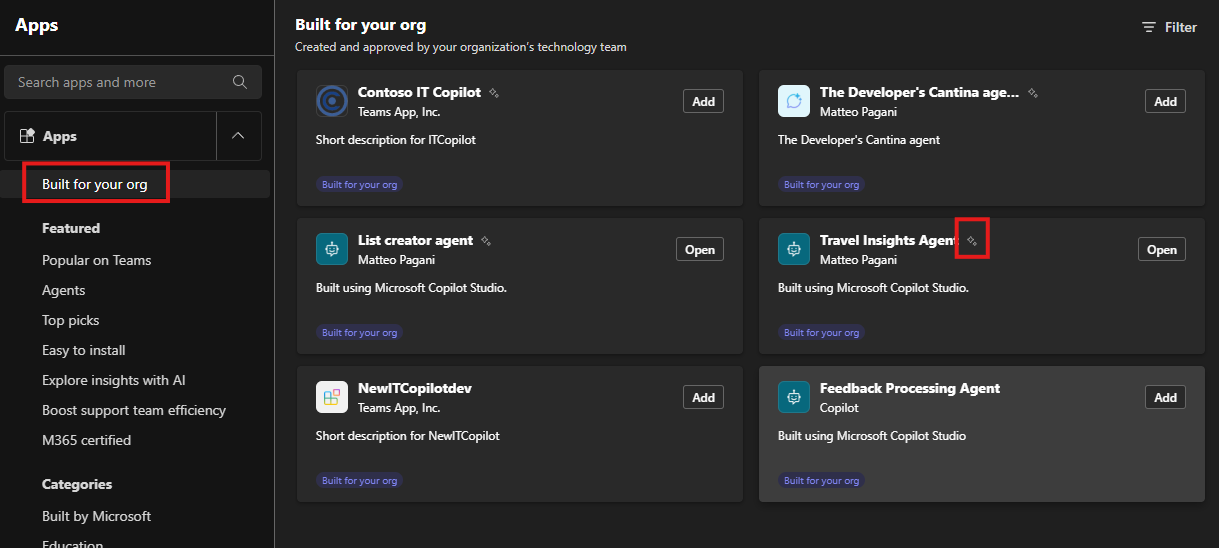Viewport: 1219px width, 548px height.
Task: Select Built for your org in sidebar
Action: [95, 184]
